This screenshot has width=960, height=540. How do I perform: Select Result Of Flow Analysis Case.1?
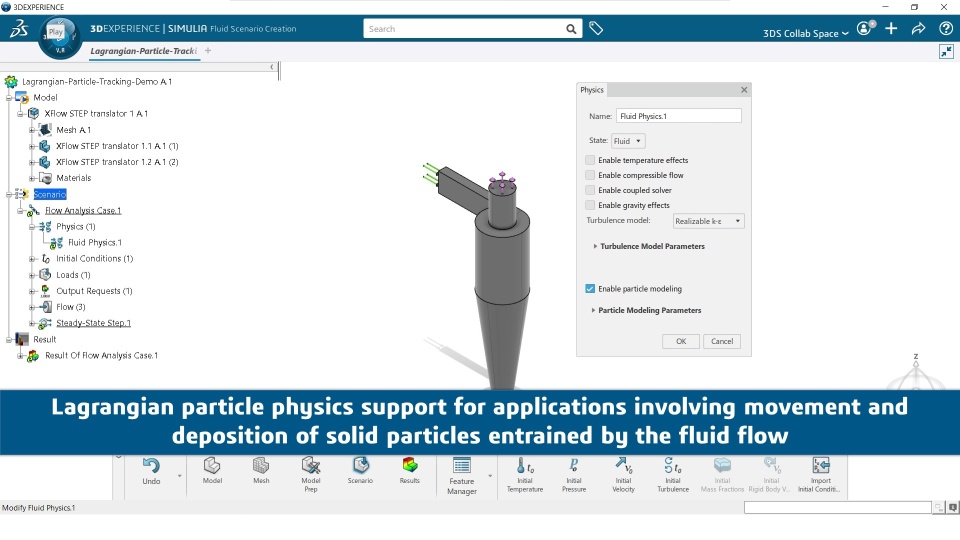pyautogui.click(x=101, y=355)
